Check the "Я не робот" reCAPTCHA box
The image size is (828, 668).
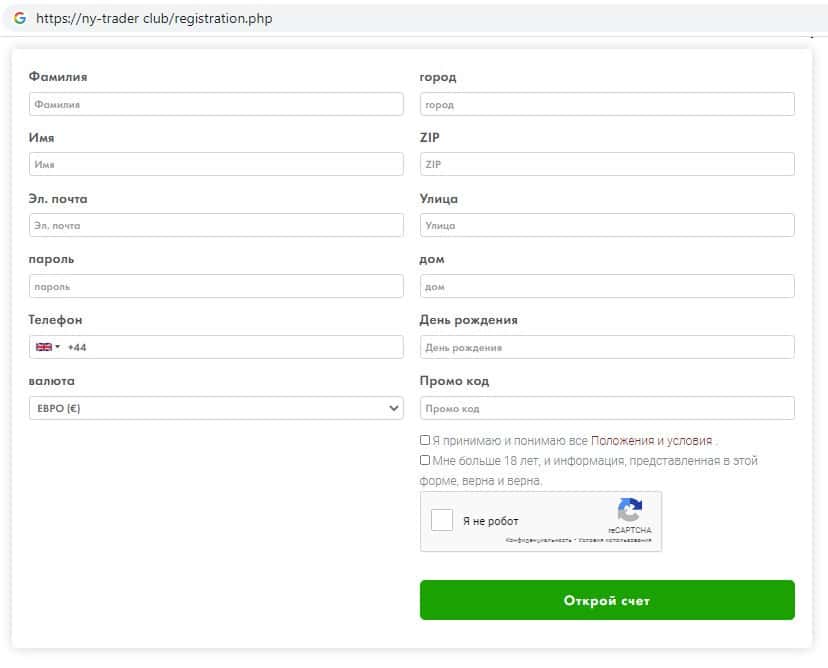pyautogui.click(x=441, y=520)
